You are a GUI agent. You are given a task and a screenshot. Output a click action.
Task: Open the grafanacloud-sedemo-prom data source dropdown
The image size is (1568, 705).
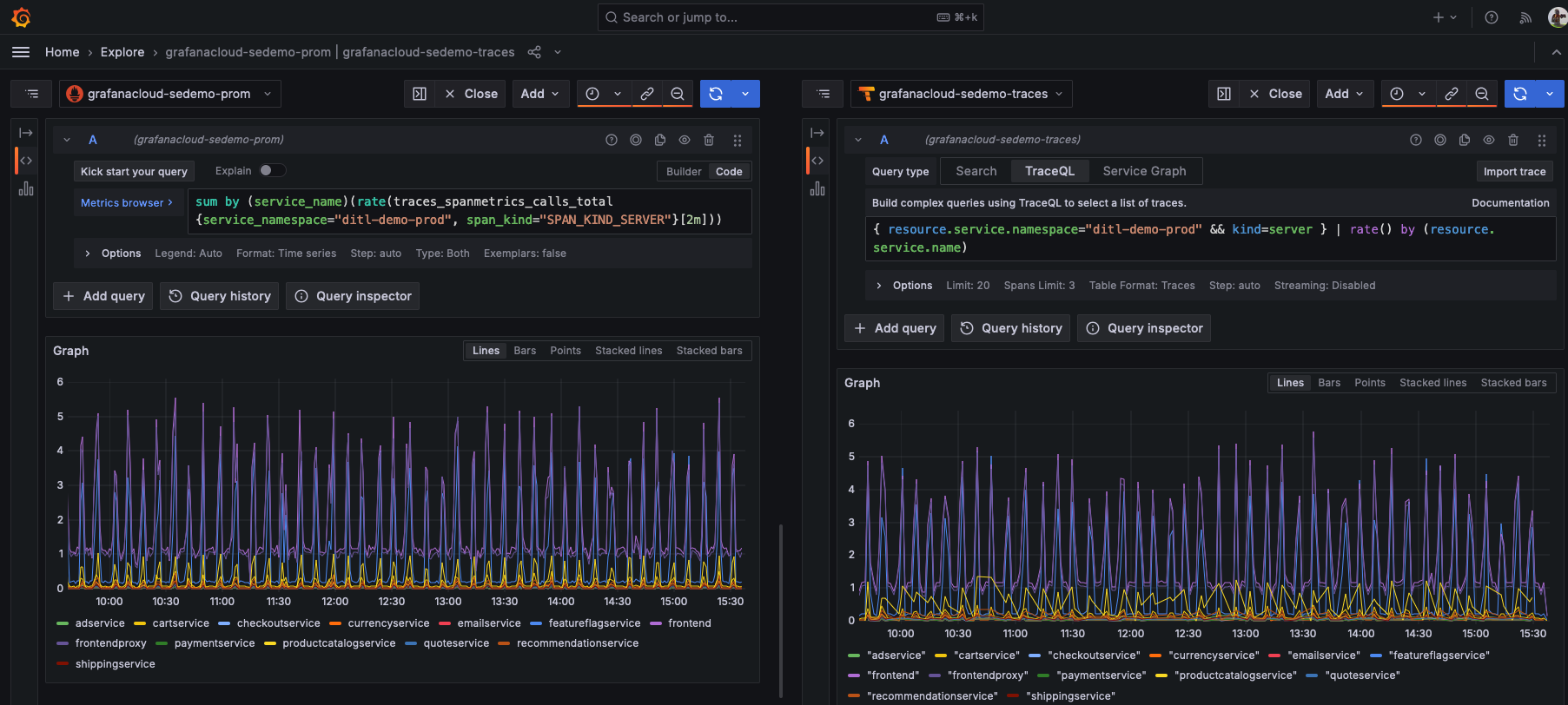[170, 94]
